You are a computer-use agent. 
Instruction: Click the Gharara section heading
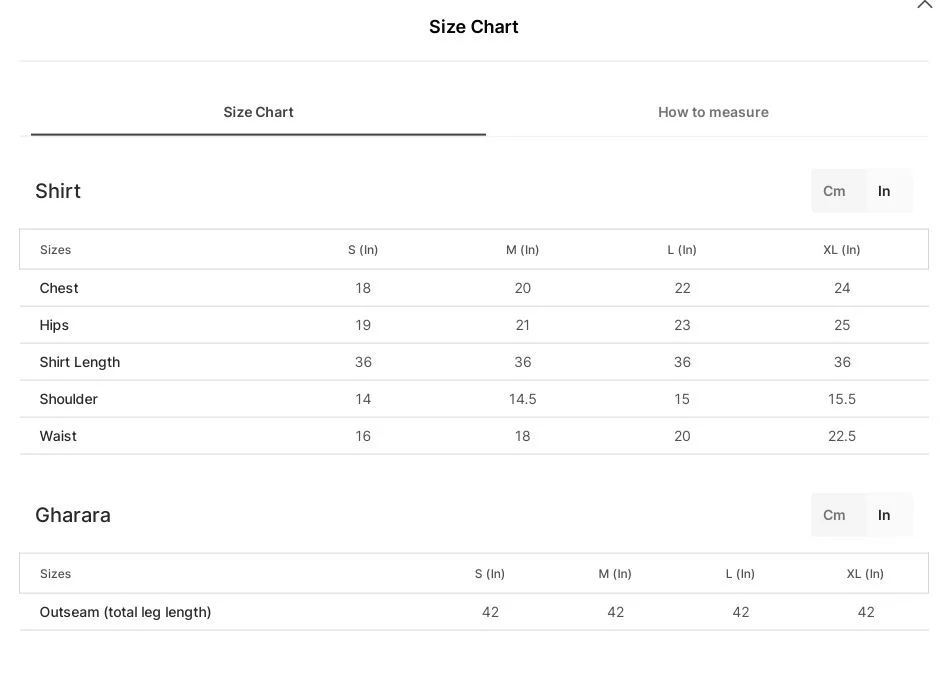click(x=73, y=515)
